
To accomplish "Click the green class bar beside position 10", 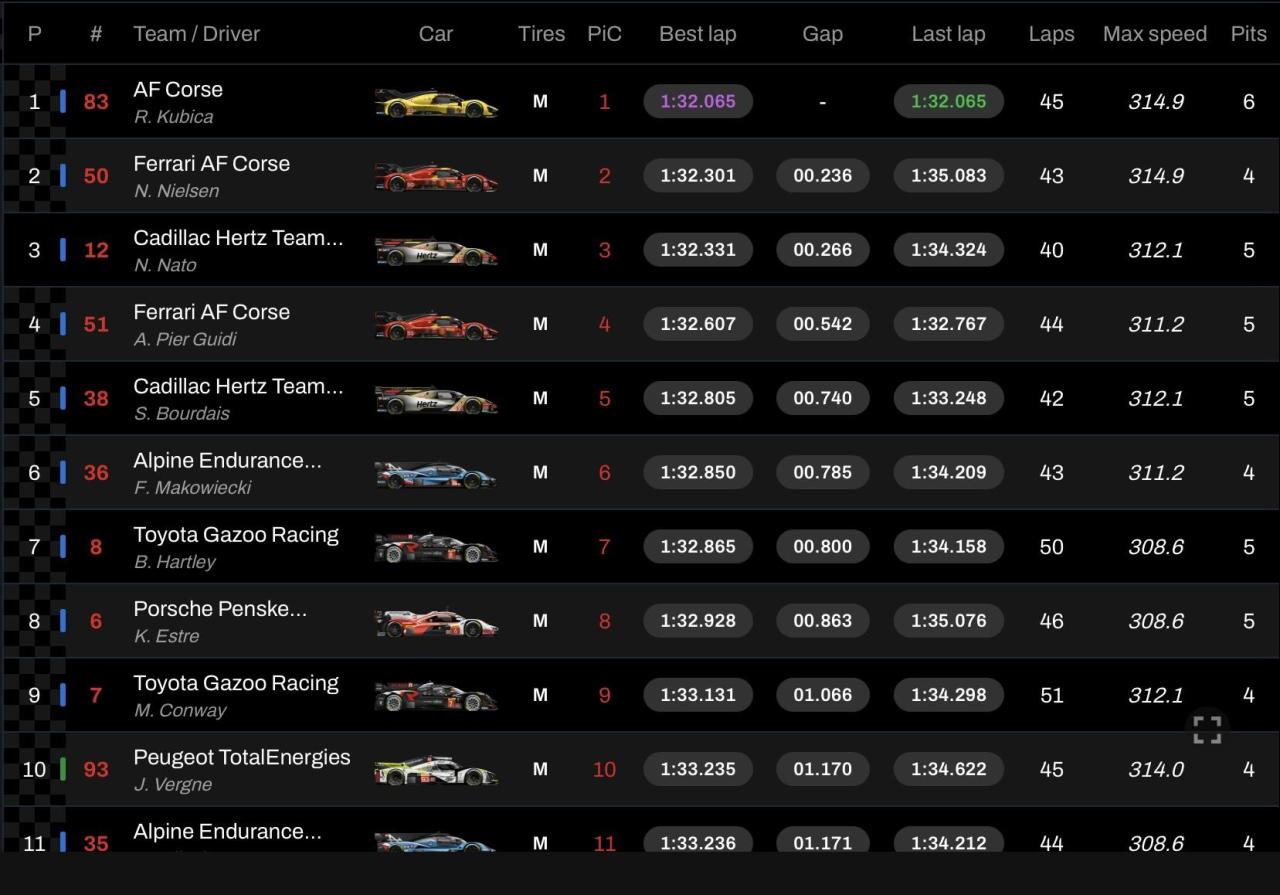I will click(x=63, y=769).
